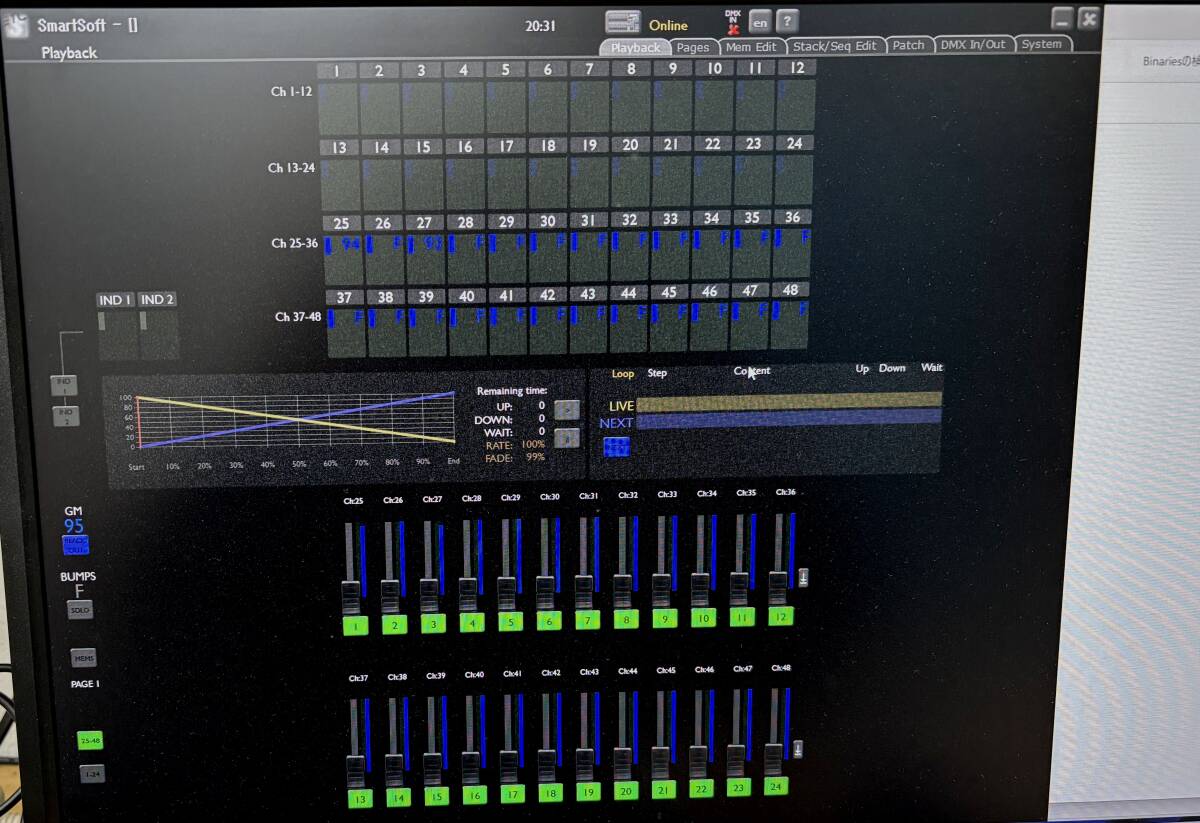Viewport: 1200px width, 823px height.
Task: Click the blue grid icon under NEXT
Action: pos(616,447)
